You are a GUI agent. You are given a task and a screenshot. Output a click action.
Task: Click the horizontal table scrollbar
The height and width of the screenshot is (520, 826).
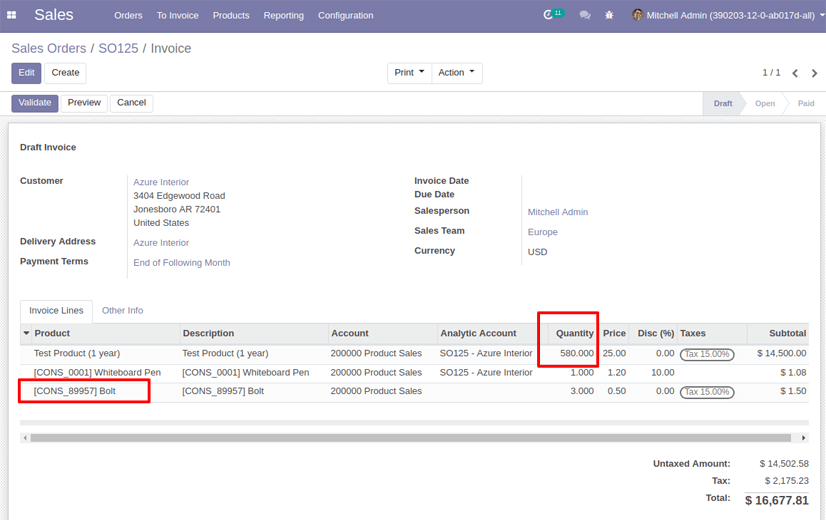411,438
